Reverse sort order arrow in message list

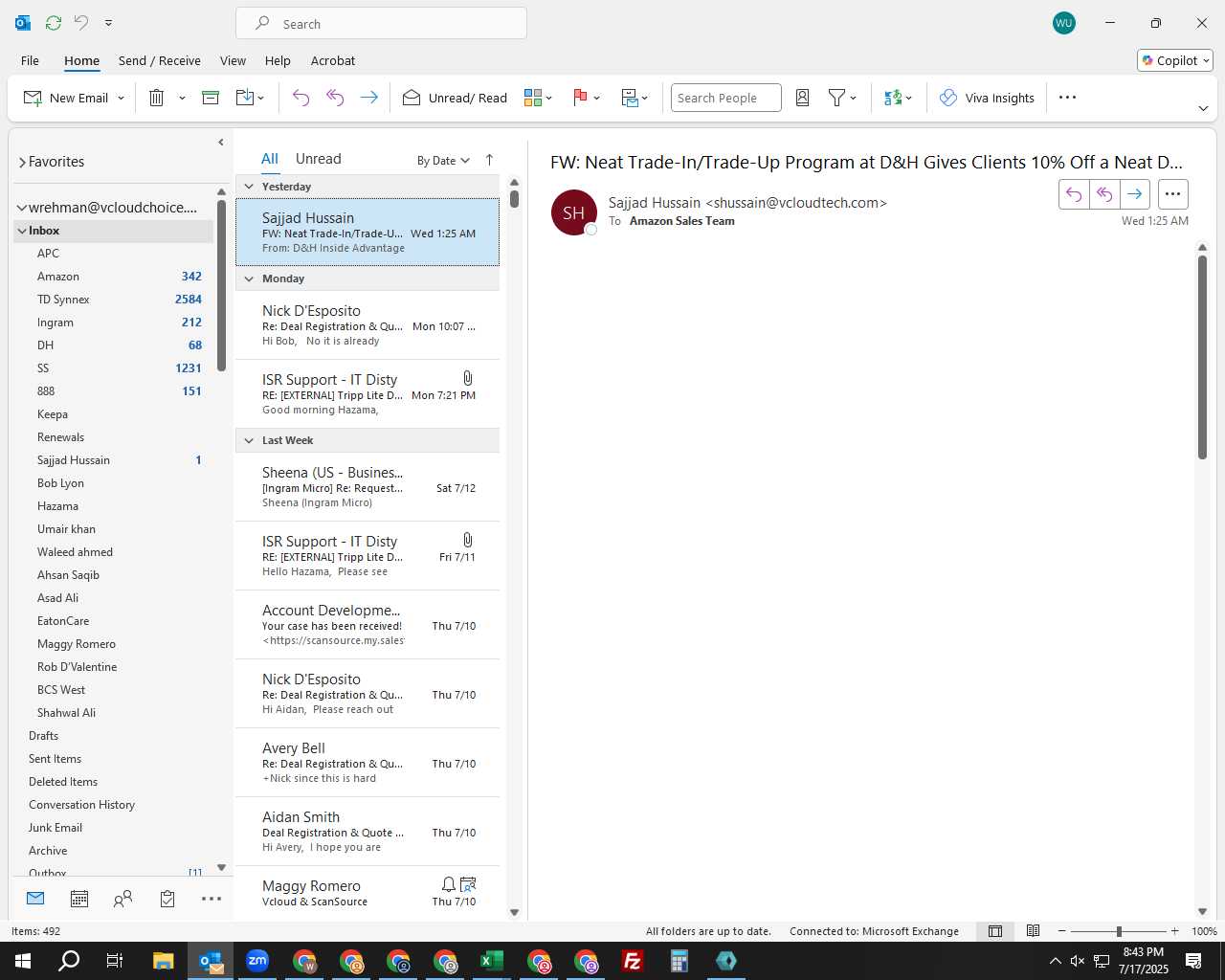489,160
